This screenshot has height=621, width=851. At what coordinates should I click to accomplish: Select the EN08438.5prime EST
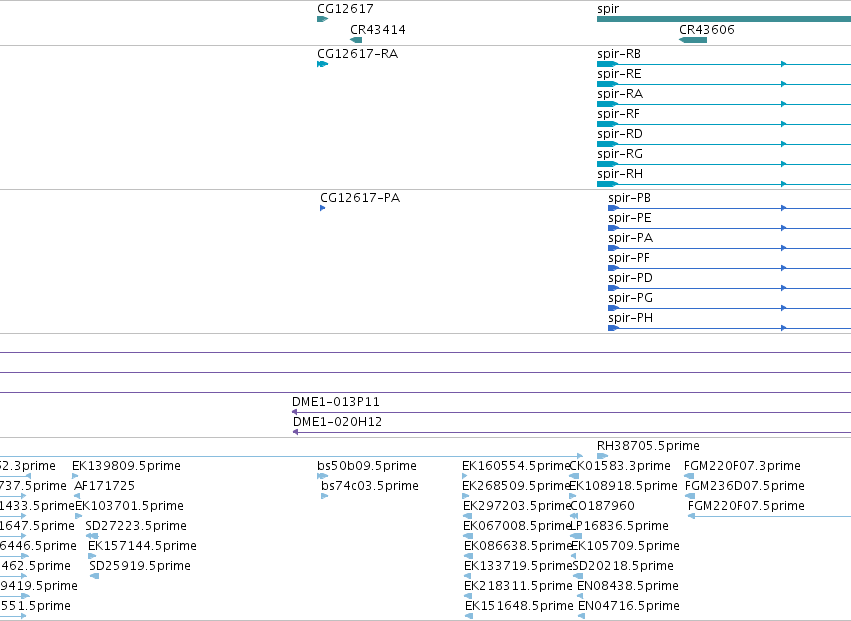point(580,596)
